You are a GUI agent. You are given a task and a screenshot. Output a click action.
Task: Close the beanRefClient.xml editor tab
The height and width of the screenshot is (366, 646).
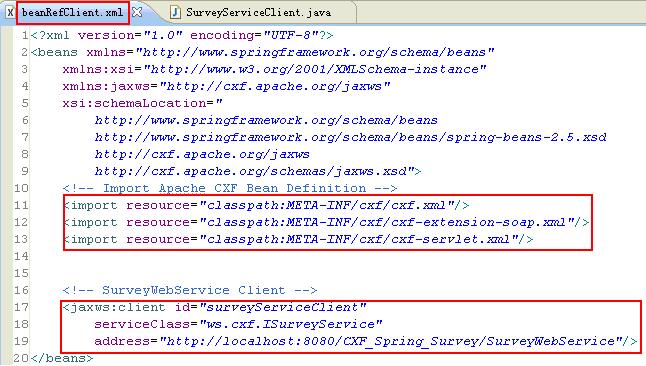137,12
